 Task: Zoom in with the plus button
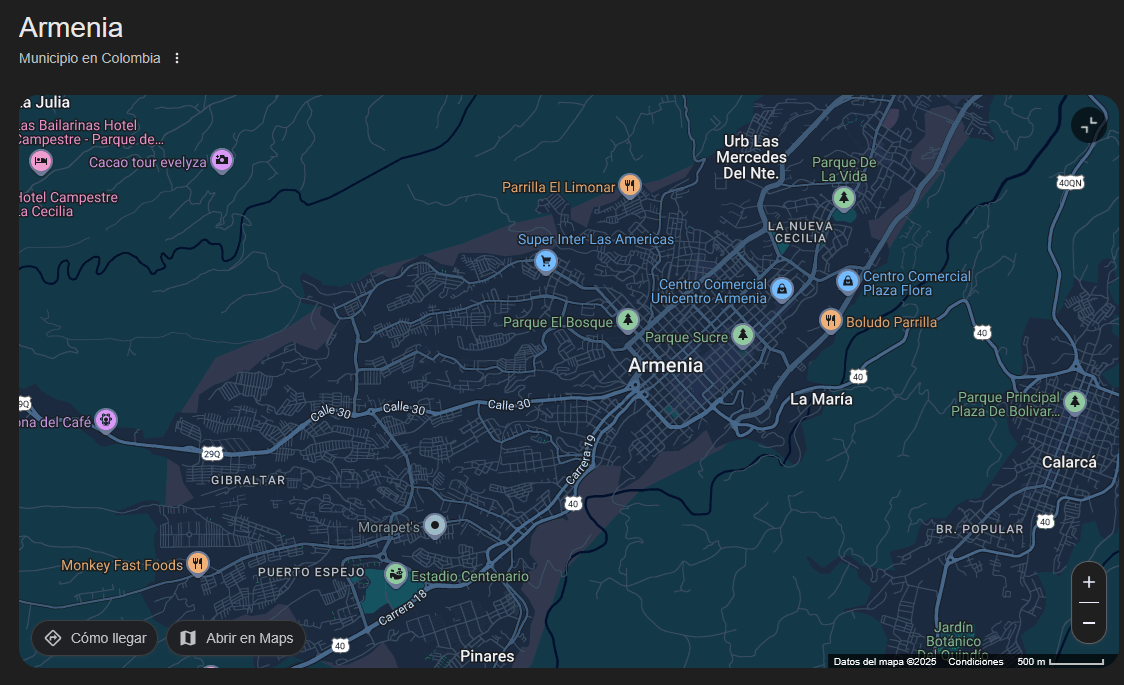[x=1089, y=583]
